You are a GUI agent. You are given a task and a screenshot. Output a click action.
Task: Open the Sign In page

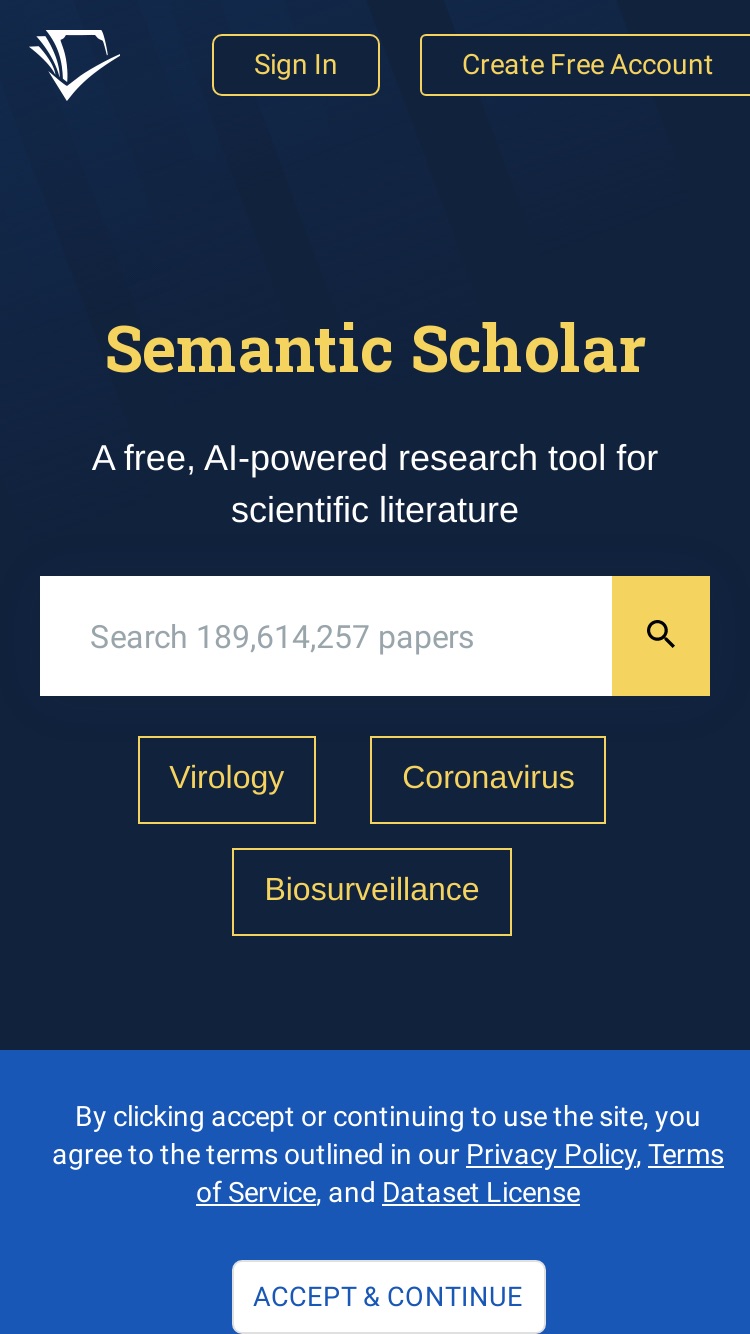(x=296, y=65)
